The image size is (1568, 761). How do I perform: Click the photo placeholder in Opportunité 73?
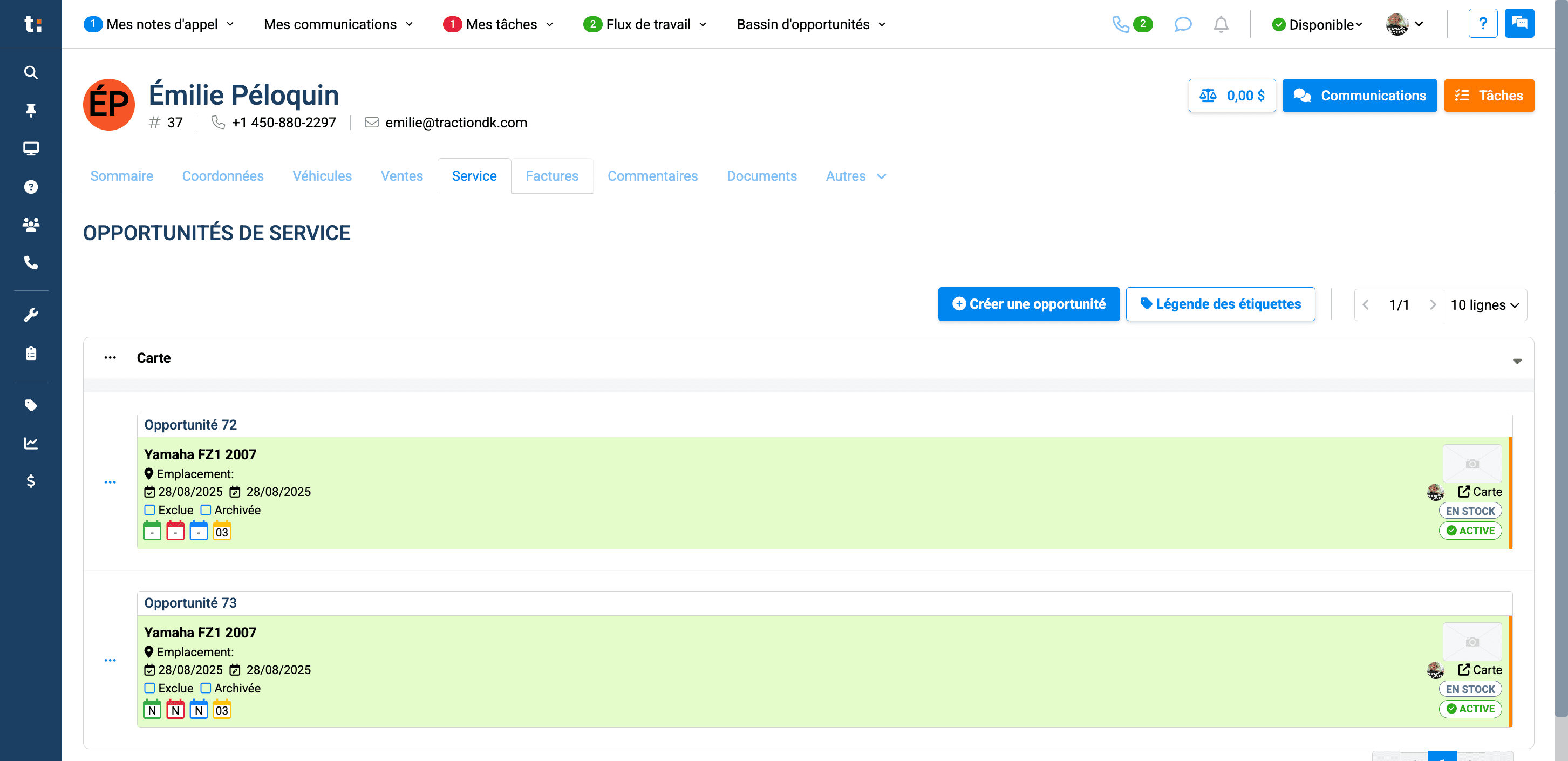[1472, 642]
